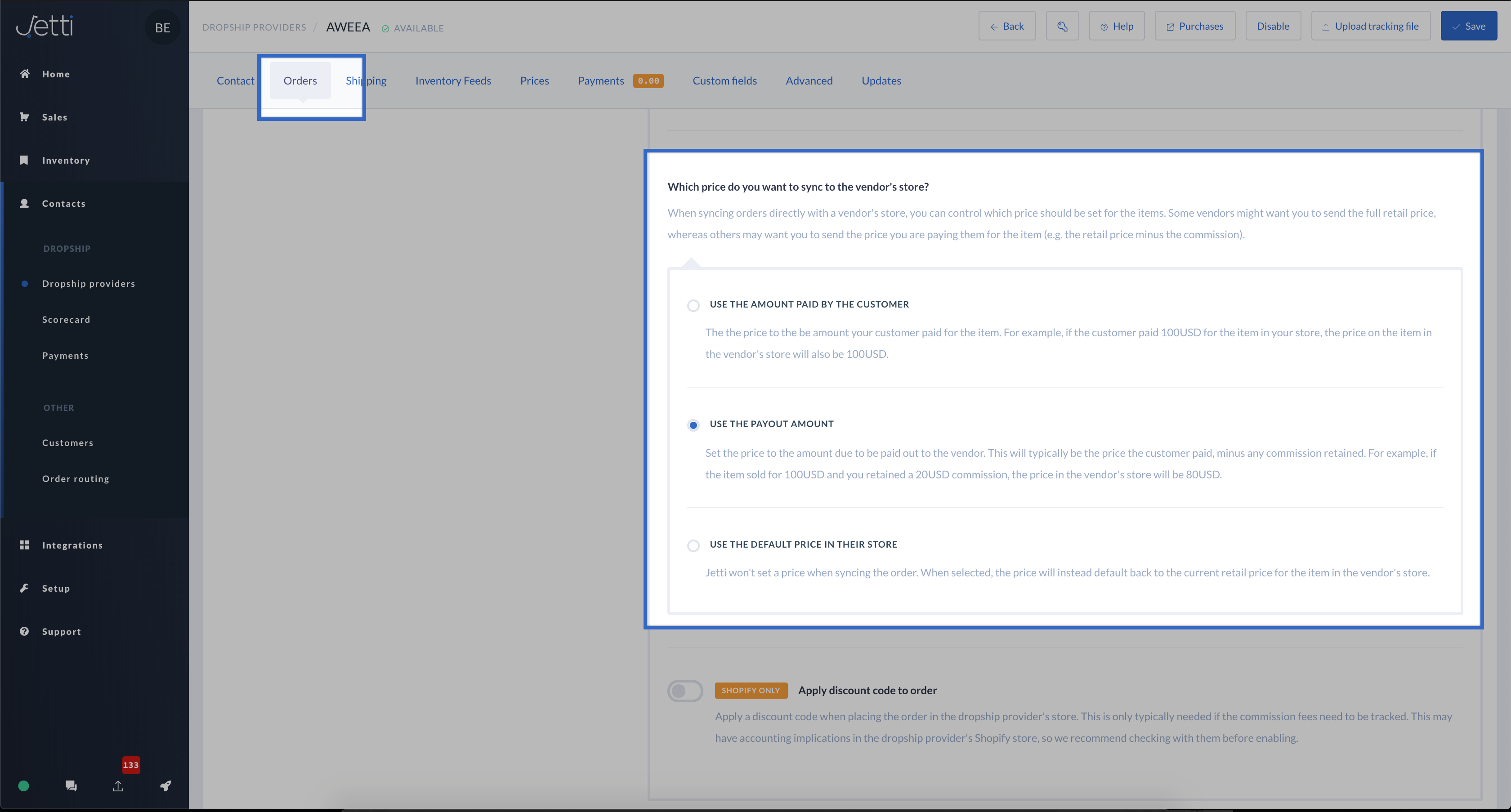Screen dimensions: 1511x812
Task: Select Use the default price in their store
Action: pyautogui.click(x=693, y=546)
